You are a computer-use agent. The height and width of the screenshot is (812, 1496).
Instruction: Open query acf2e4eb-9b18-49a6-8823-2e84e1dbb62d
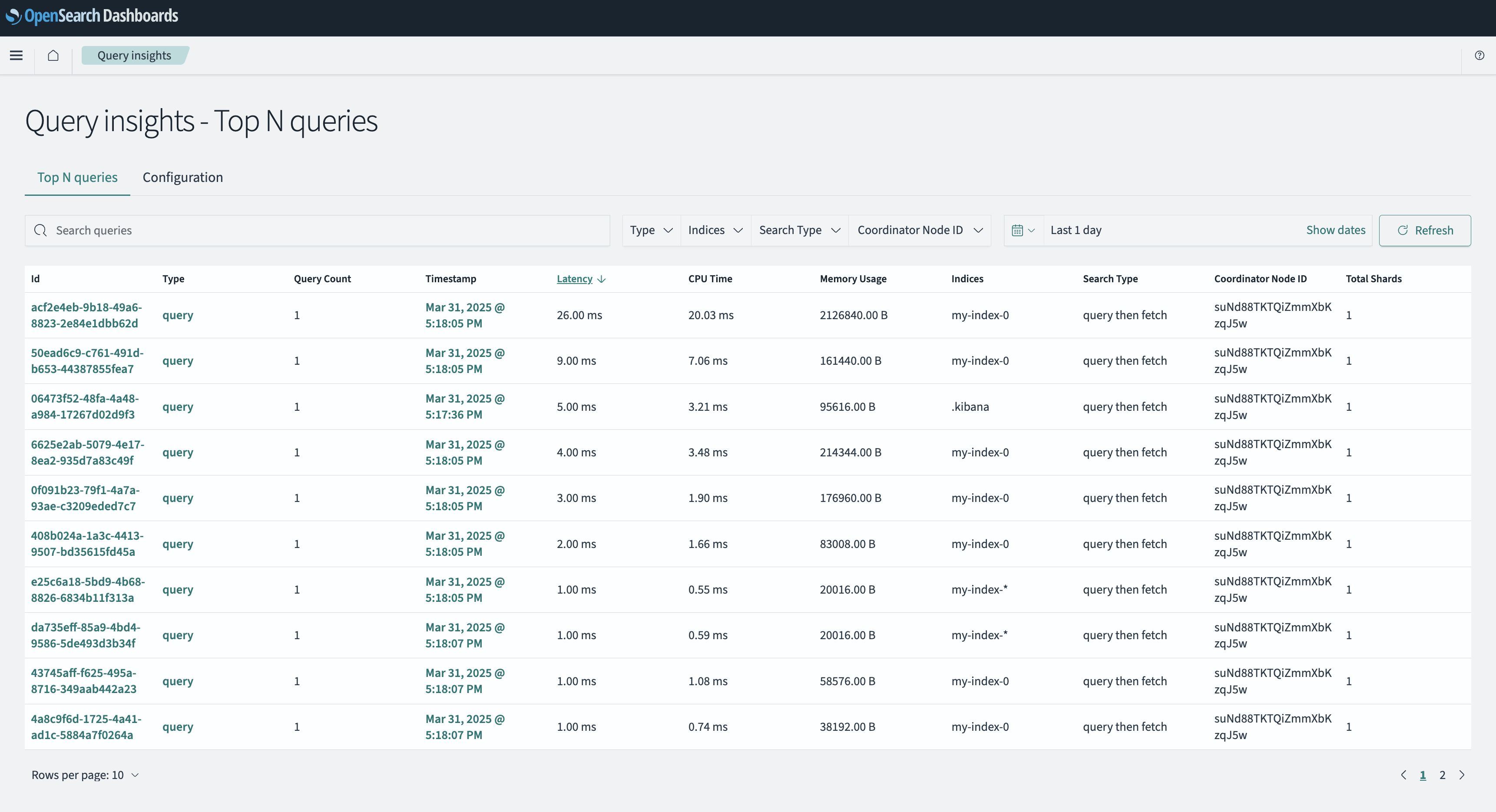pos(86,315)
